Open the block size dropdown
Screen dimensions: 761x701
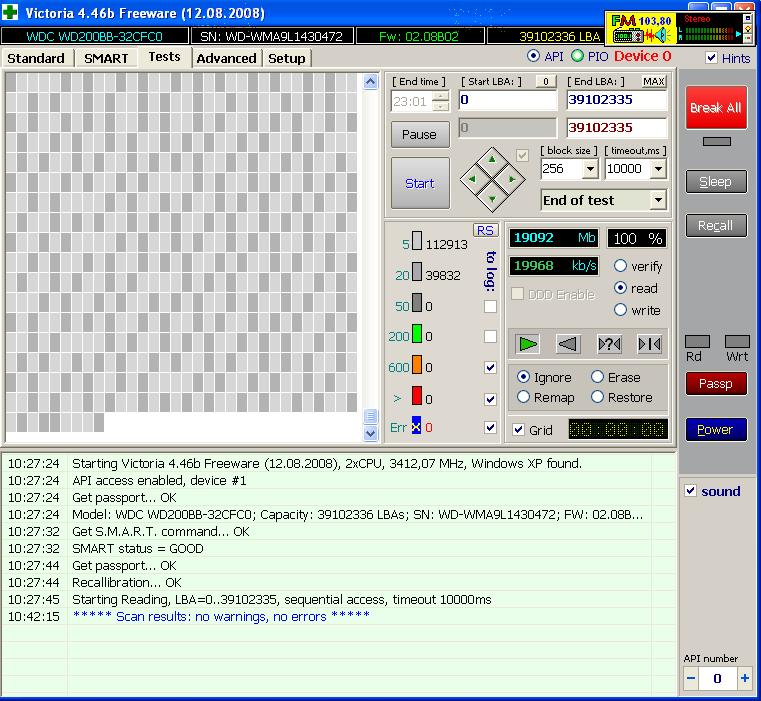coord(589,169)
